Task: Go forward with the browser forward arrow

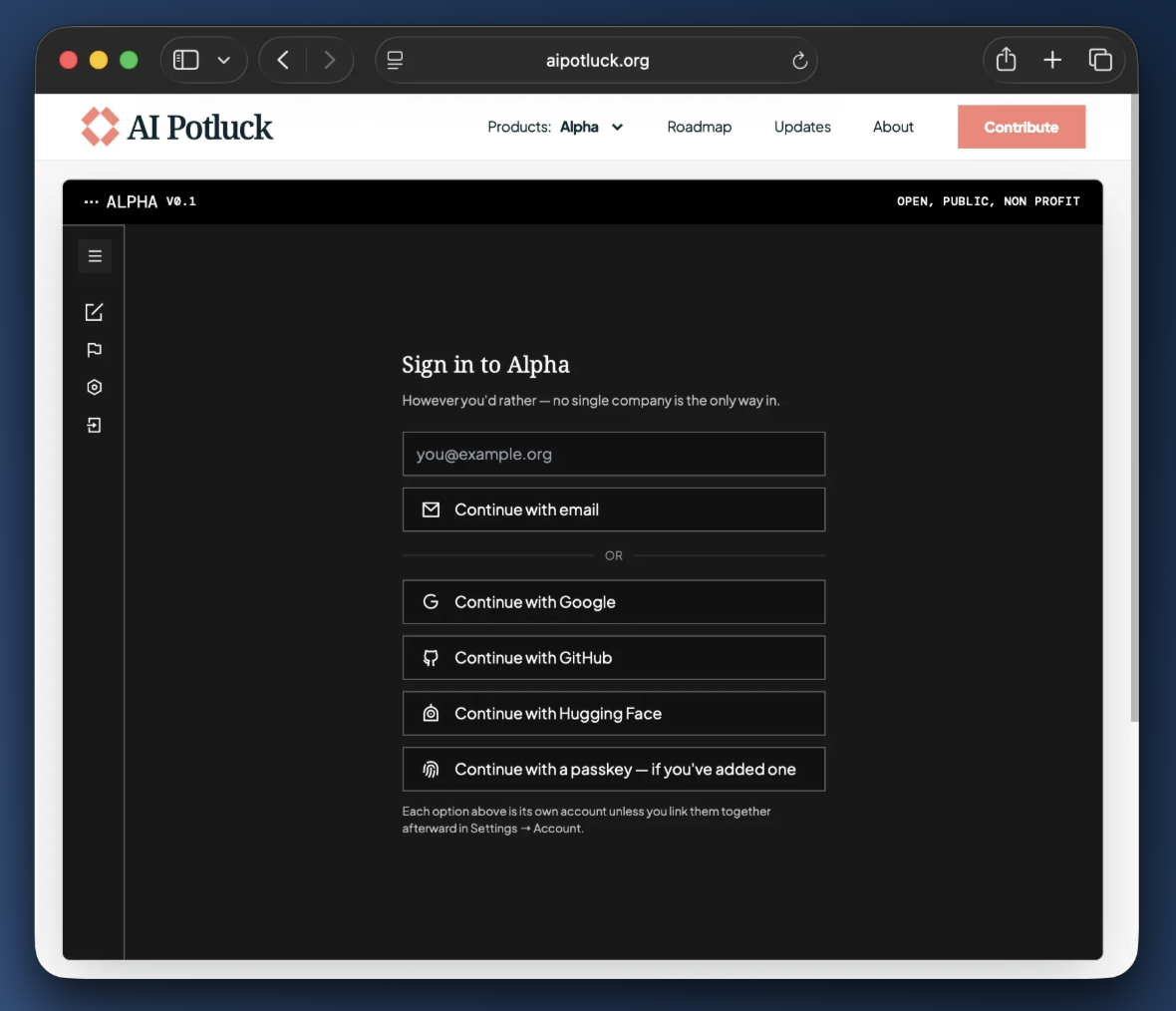Action: pos(329,60)
